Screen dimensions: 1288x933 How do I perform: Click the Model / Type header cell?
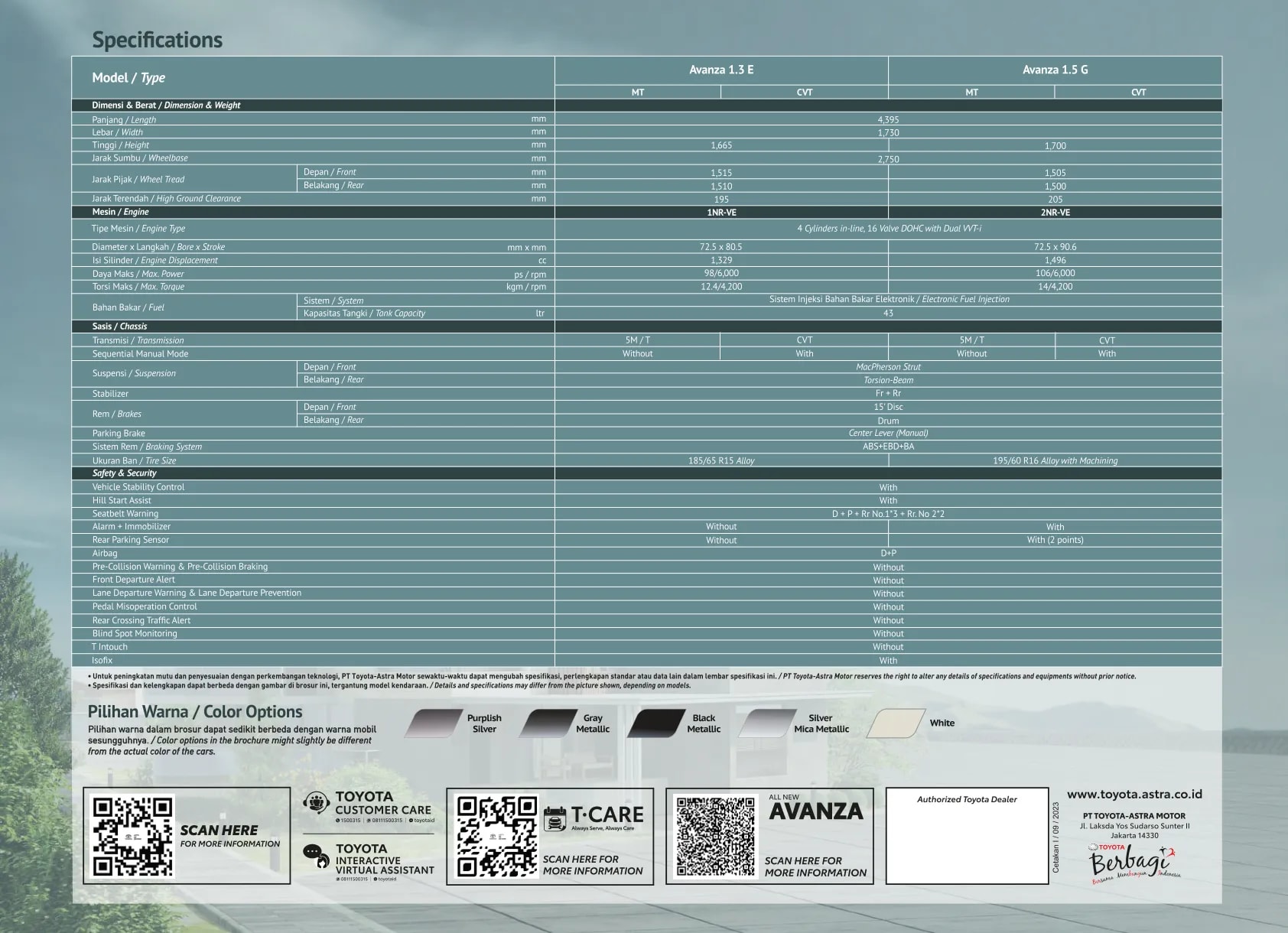click(x=314, y=77)
